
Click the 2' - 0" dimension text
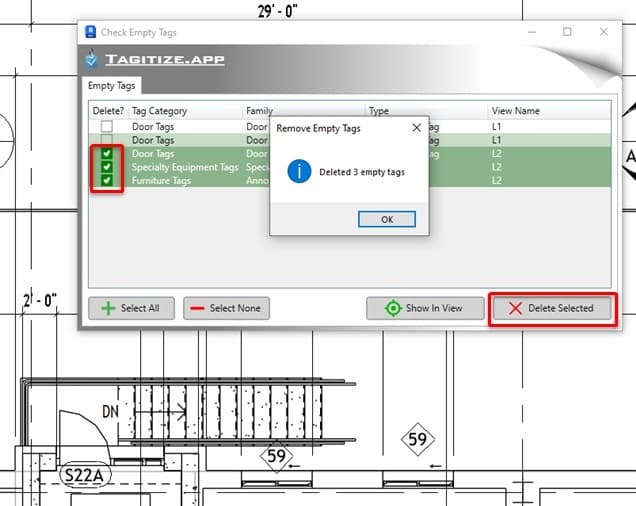(40, 300)
